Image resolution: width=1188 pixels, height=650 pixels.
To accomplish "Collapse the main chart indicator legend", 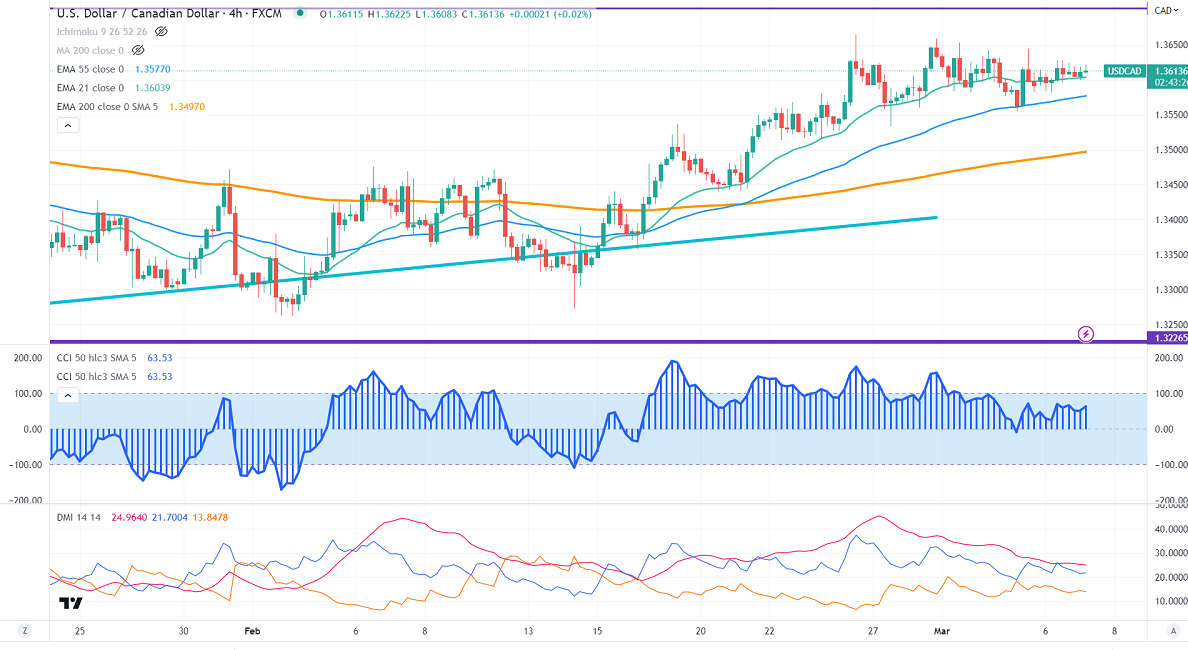I will pyautogui.click(x=67, y=126).
